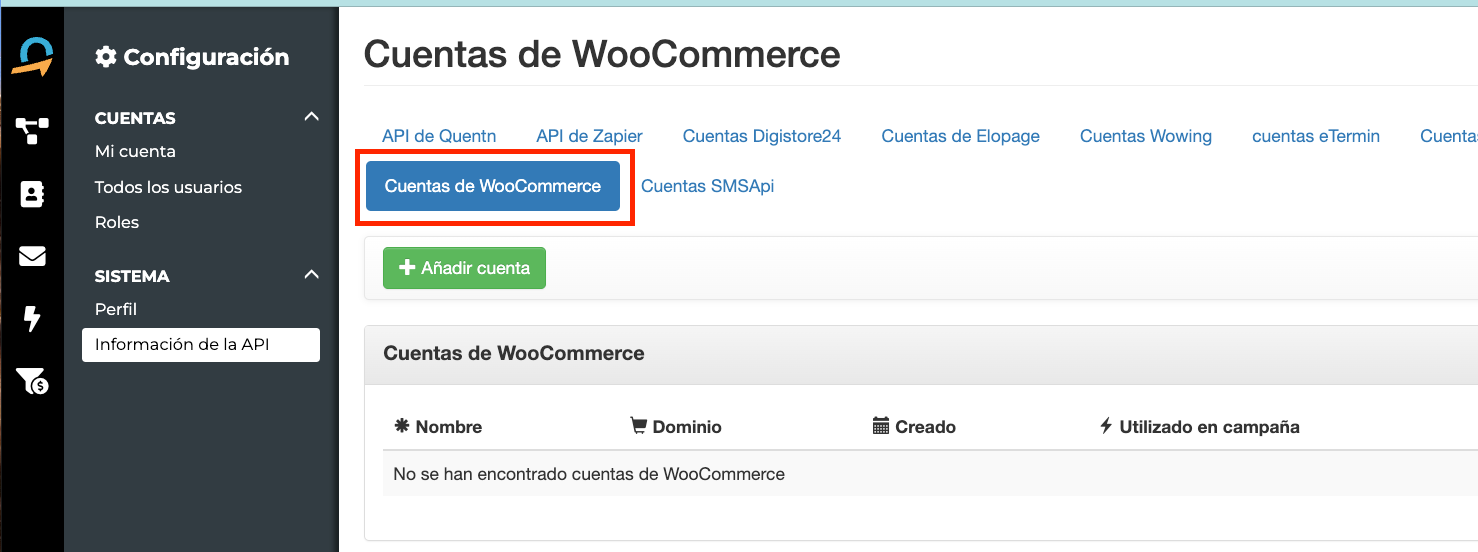
Task: Select Información de la API
Action: point(201,345)
